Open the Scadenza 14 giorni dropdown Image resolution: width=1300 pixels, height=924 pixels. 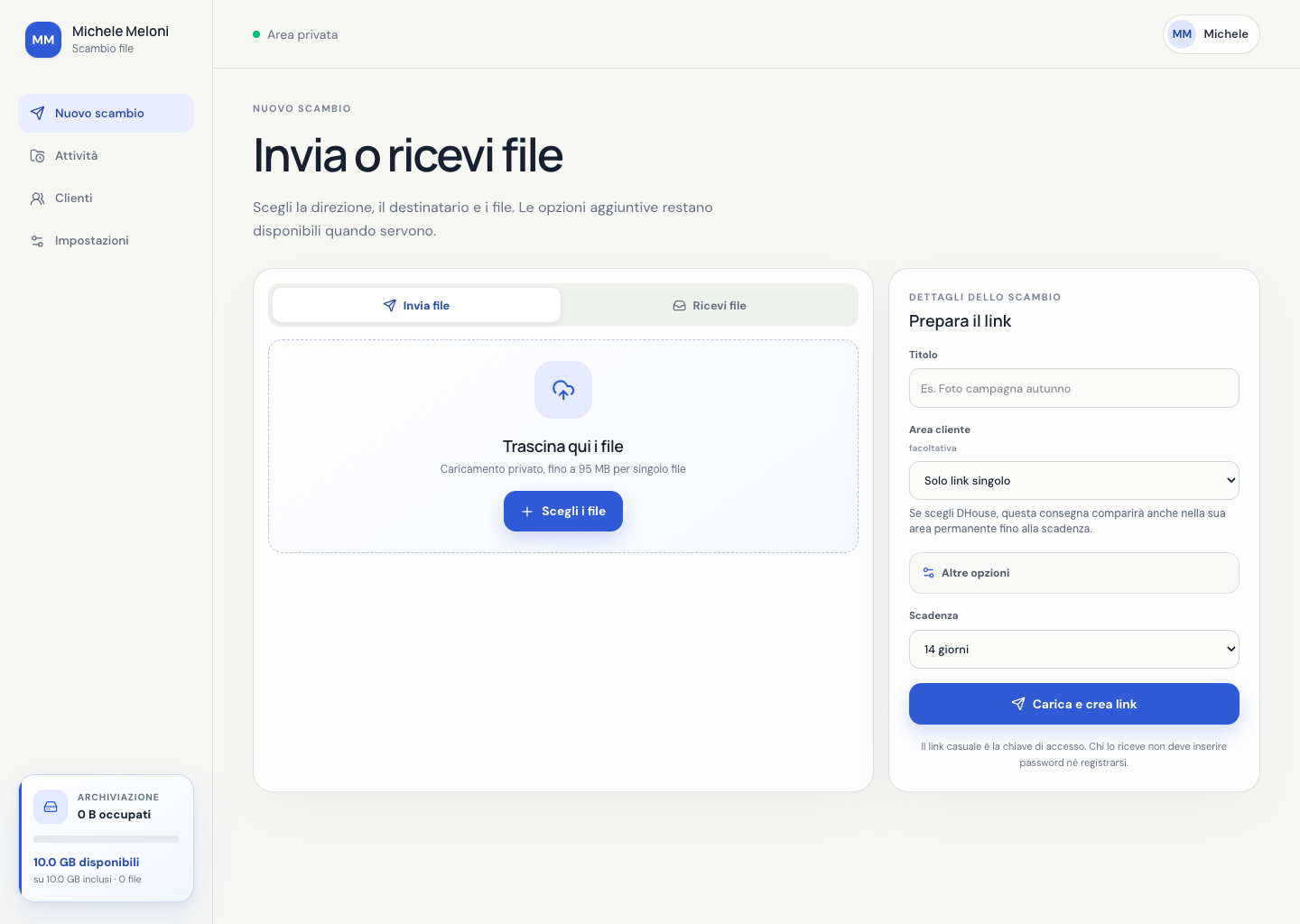1074,649
